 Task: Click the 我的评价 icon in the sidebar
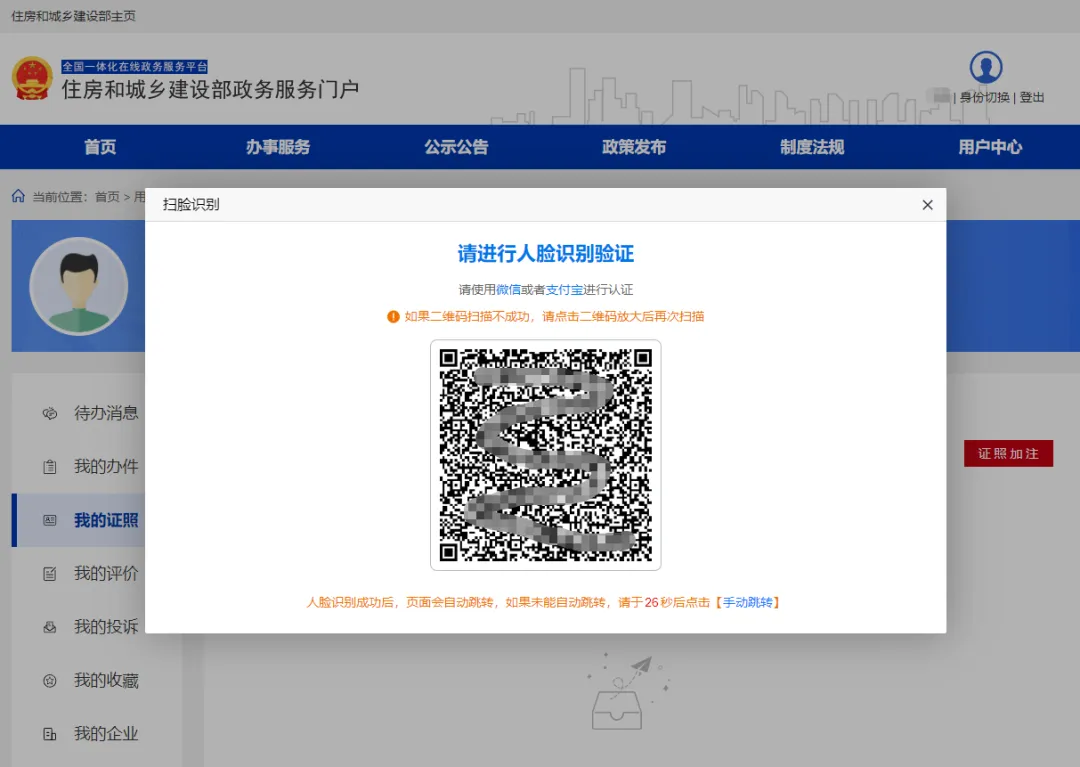50,574
